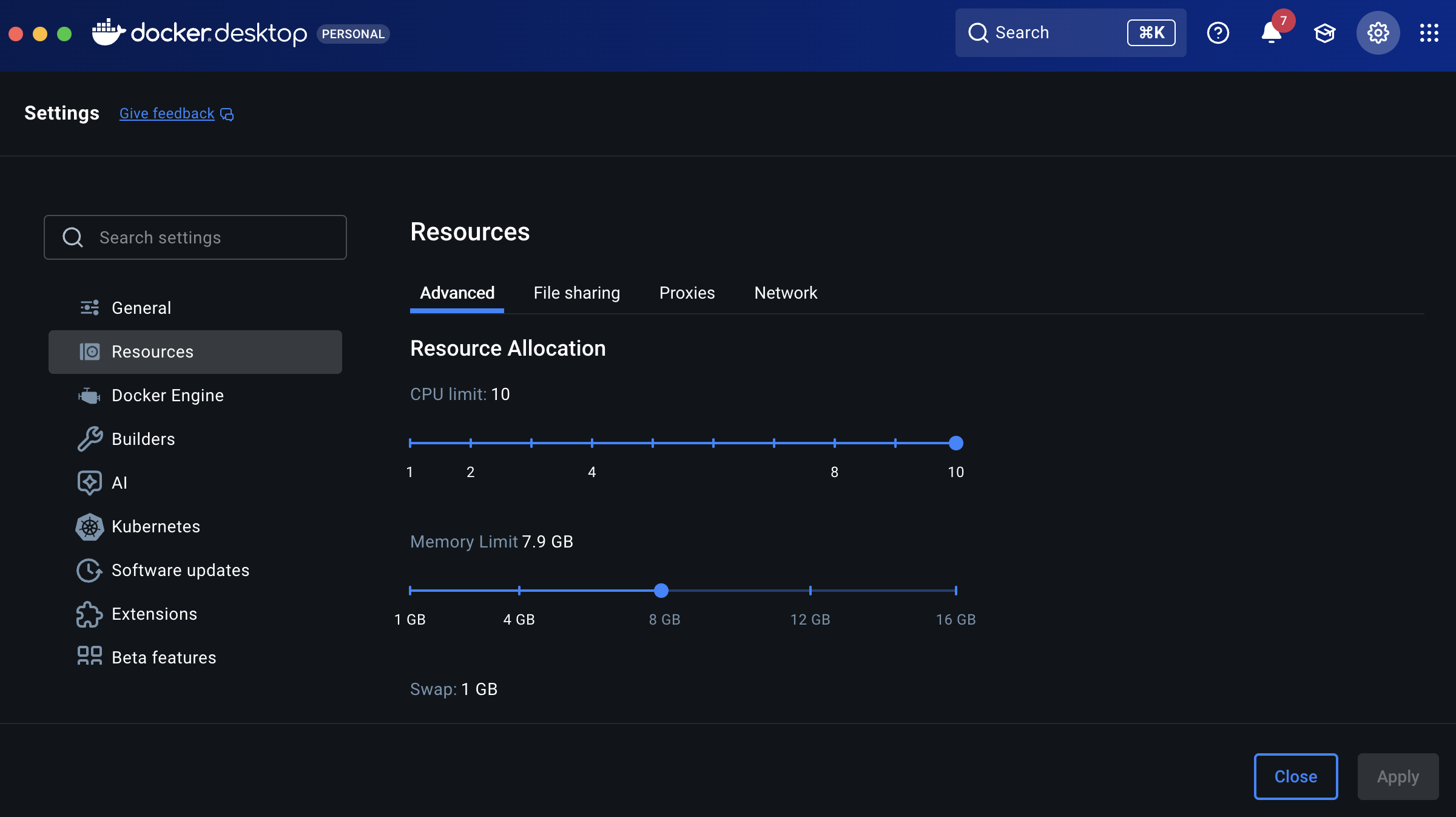Click the Docker whale logo
Image resolution: width=1456 pixels, height=817 pixels.
pyautogui.click(x=108, y=33)
